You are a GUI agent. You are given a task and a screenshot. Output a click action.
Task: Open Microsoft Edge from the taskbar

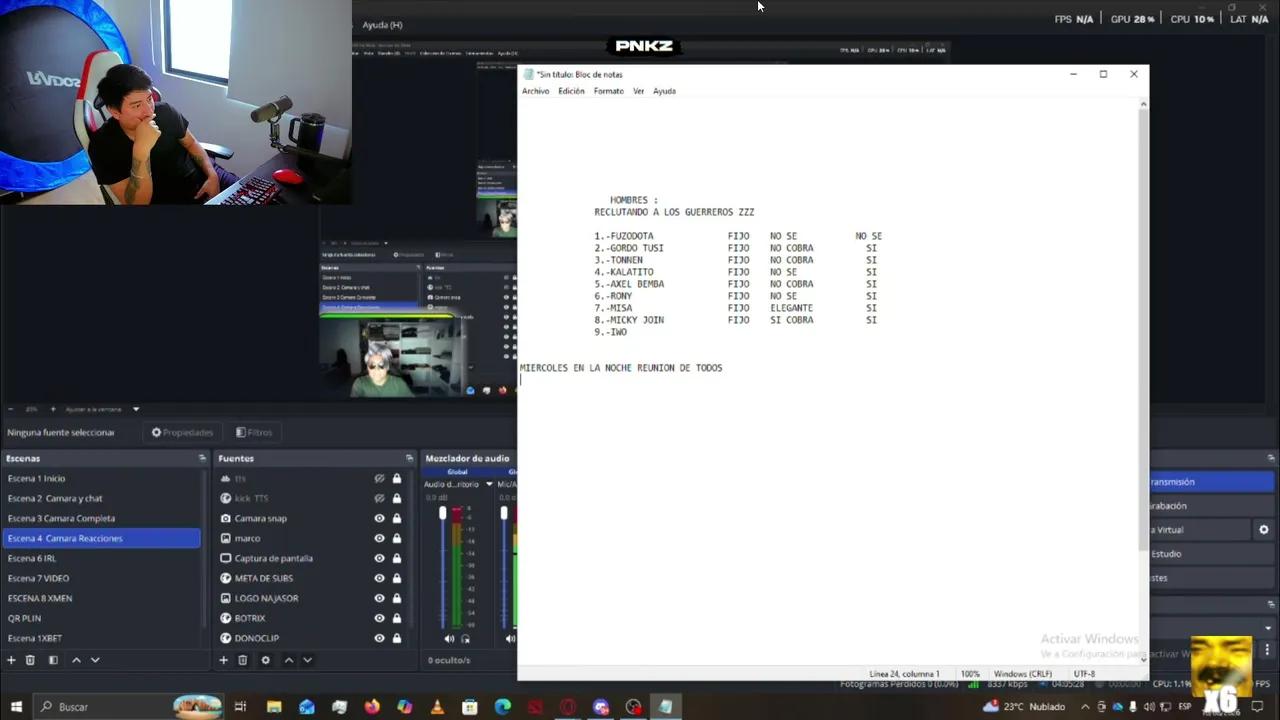[503, 707]
